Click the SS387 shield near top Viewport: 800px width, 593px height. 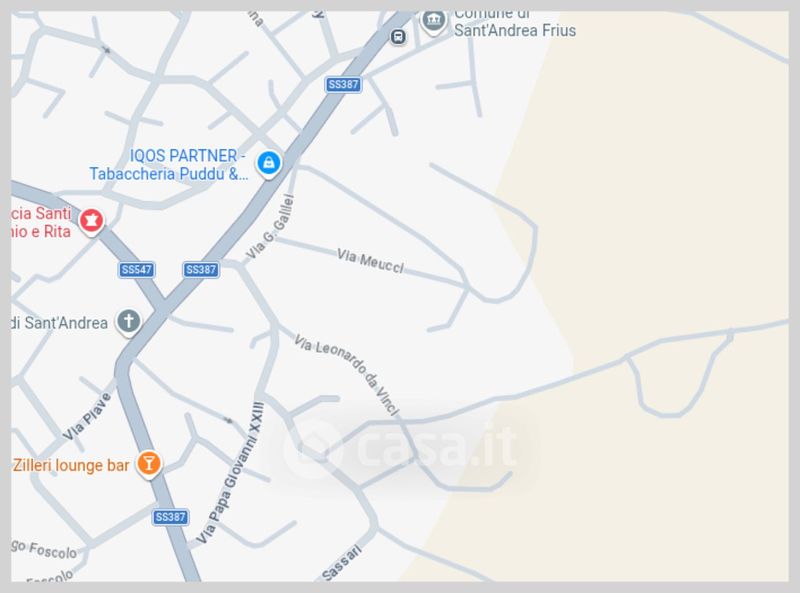[x=343, y=84]
